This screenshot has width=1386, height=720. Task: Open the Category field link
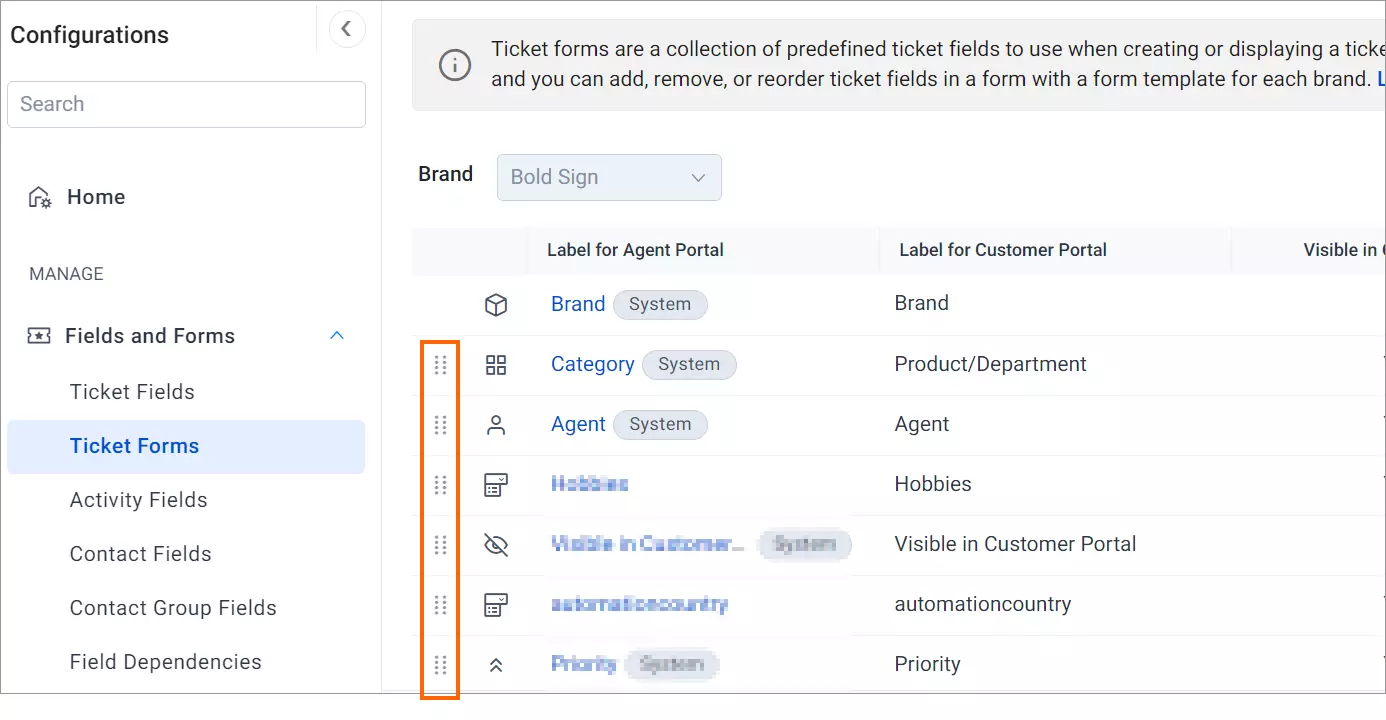(x=593, y=364)
